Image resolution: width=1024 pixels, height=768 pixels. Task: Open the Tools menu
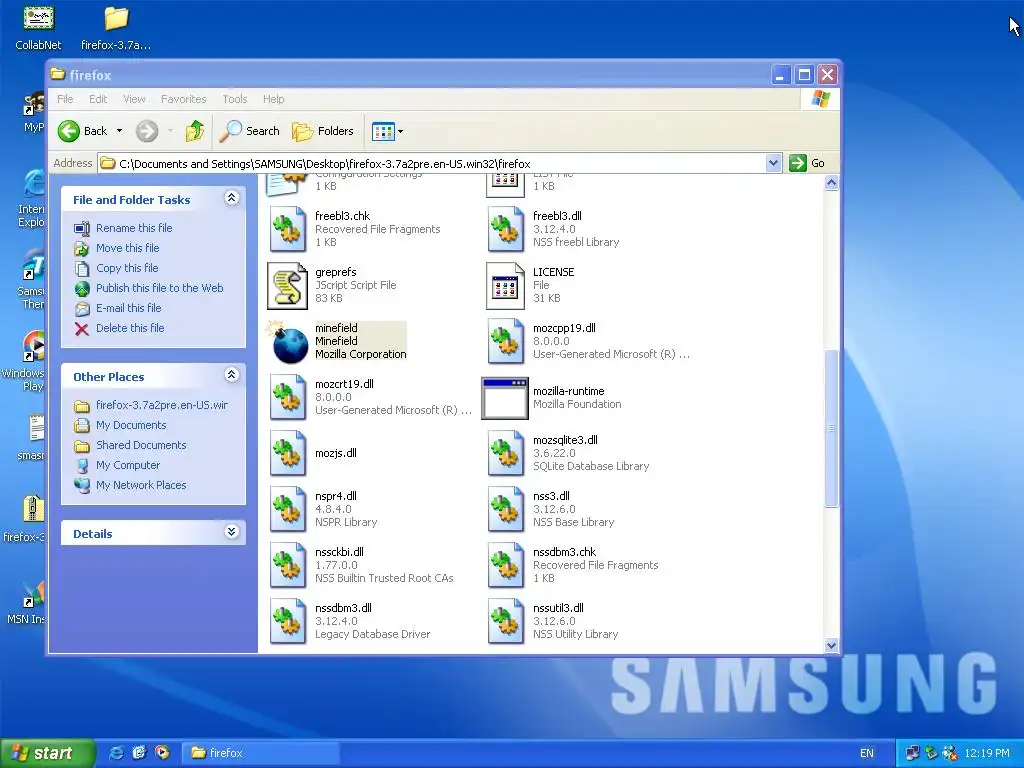(234, 99)
